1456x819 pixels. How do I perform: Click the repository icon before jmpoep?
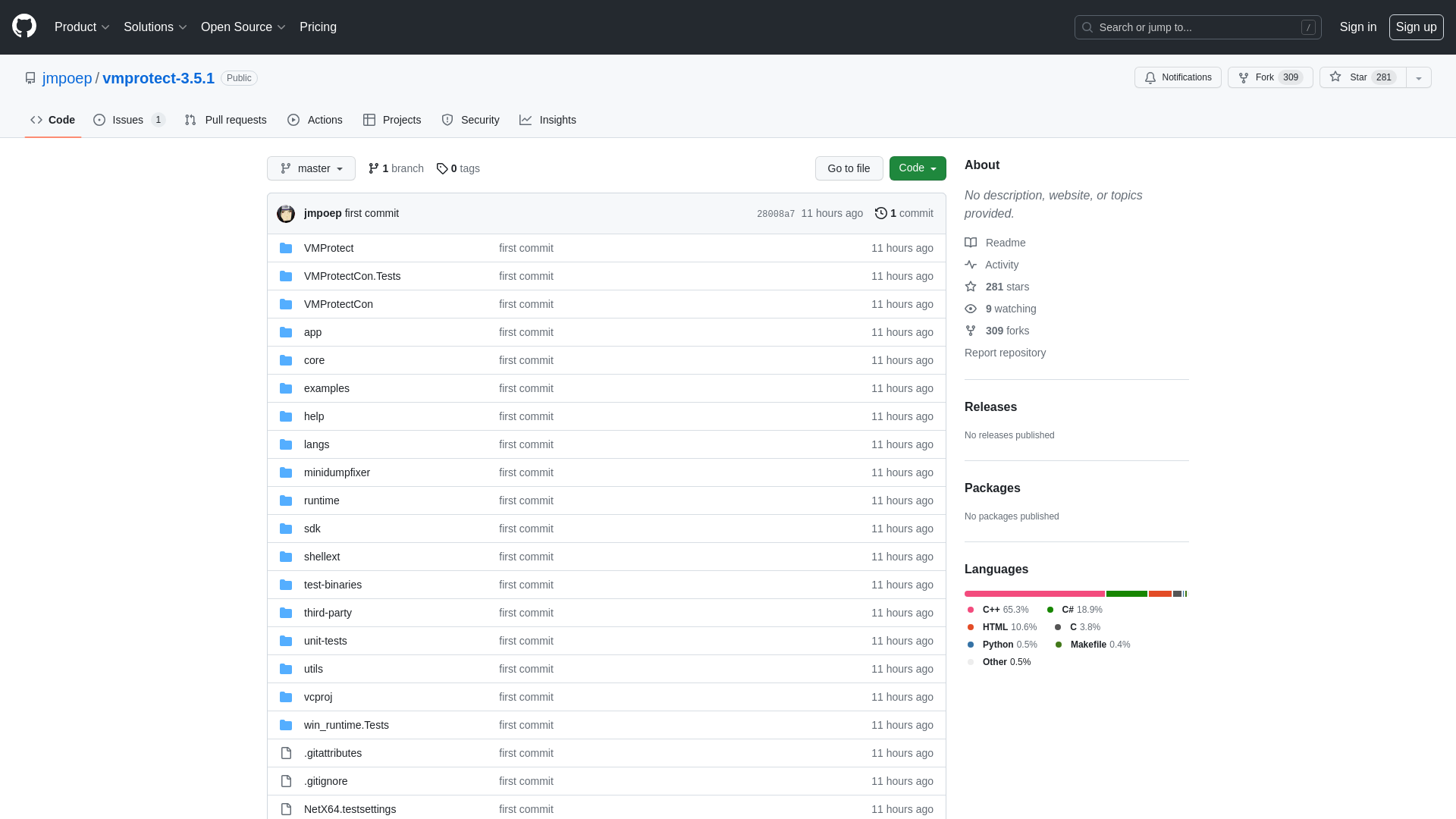(x=30, y=78)
